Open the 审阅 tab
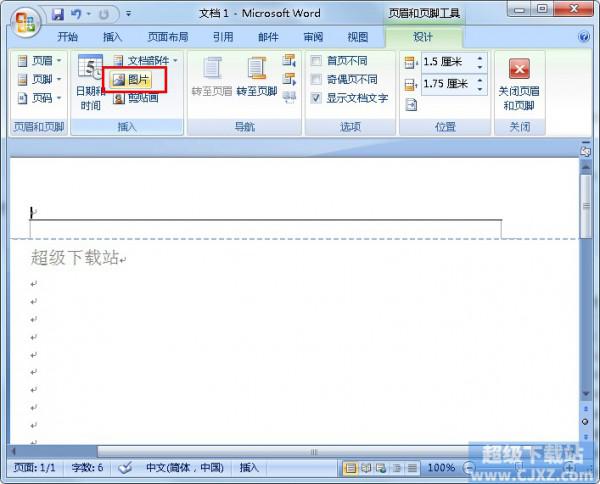600x484 pixels. point(313,37)
